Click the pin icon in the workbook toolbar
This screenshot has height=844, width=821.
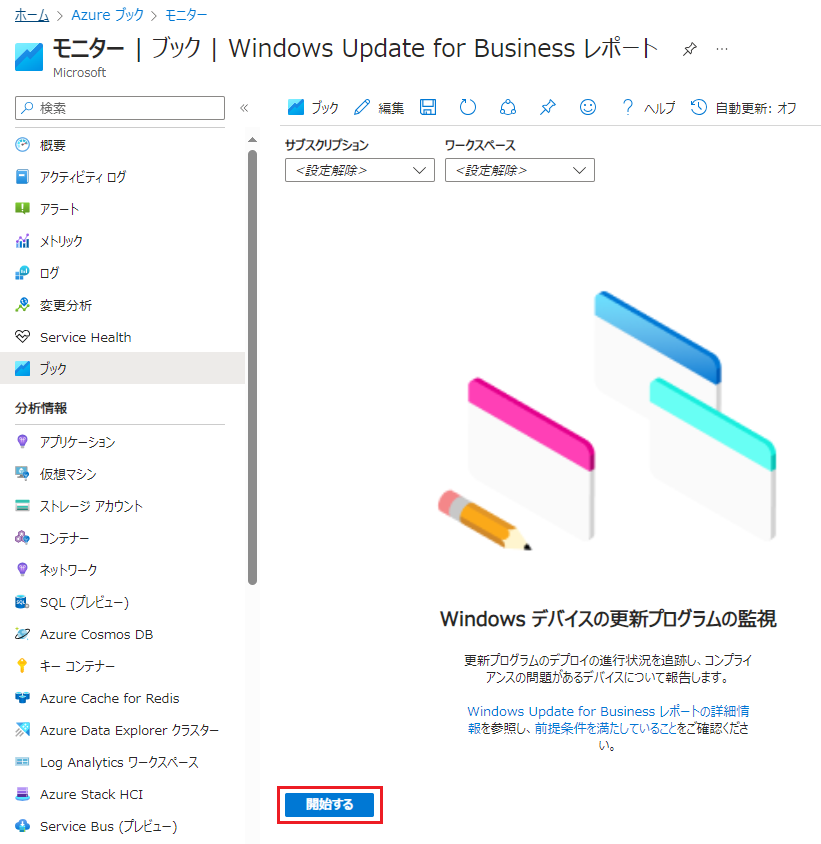(x=548, y=107)
